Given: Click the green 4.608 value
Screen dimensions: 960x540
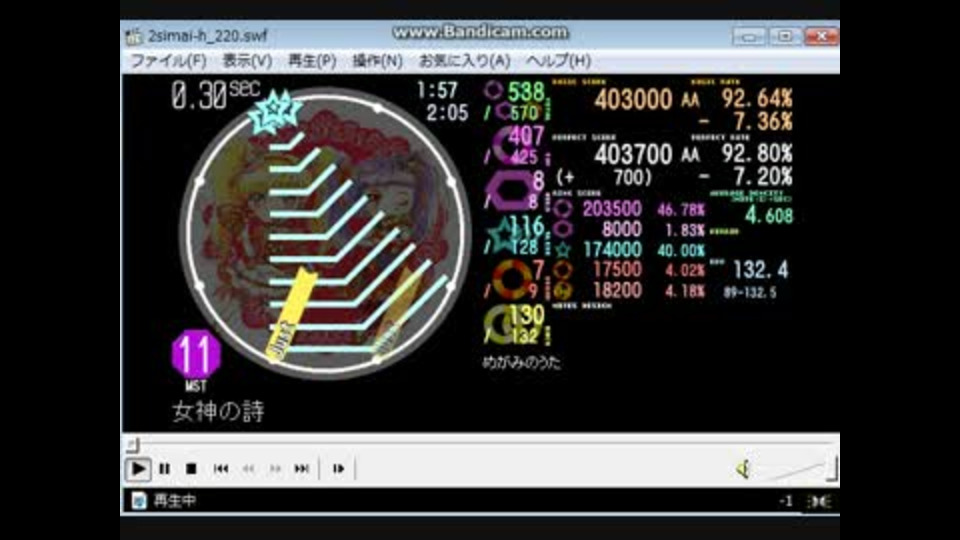Looking at the screenshot, I should click(x=769, y=216).
